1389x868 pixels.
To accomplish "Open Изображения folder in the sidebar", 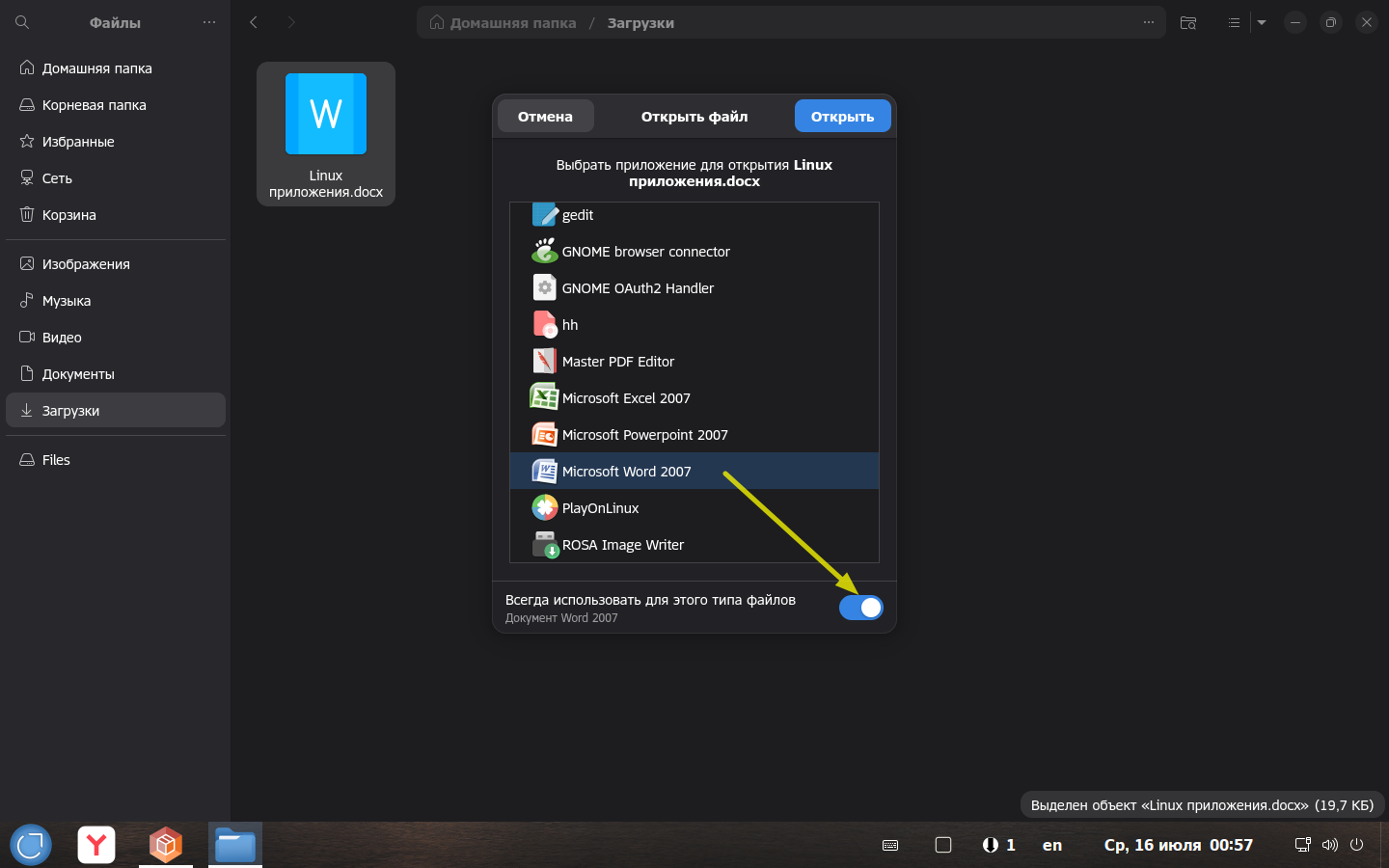I will pos(116,264).
